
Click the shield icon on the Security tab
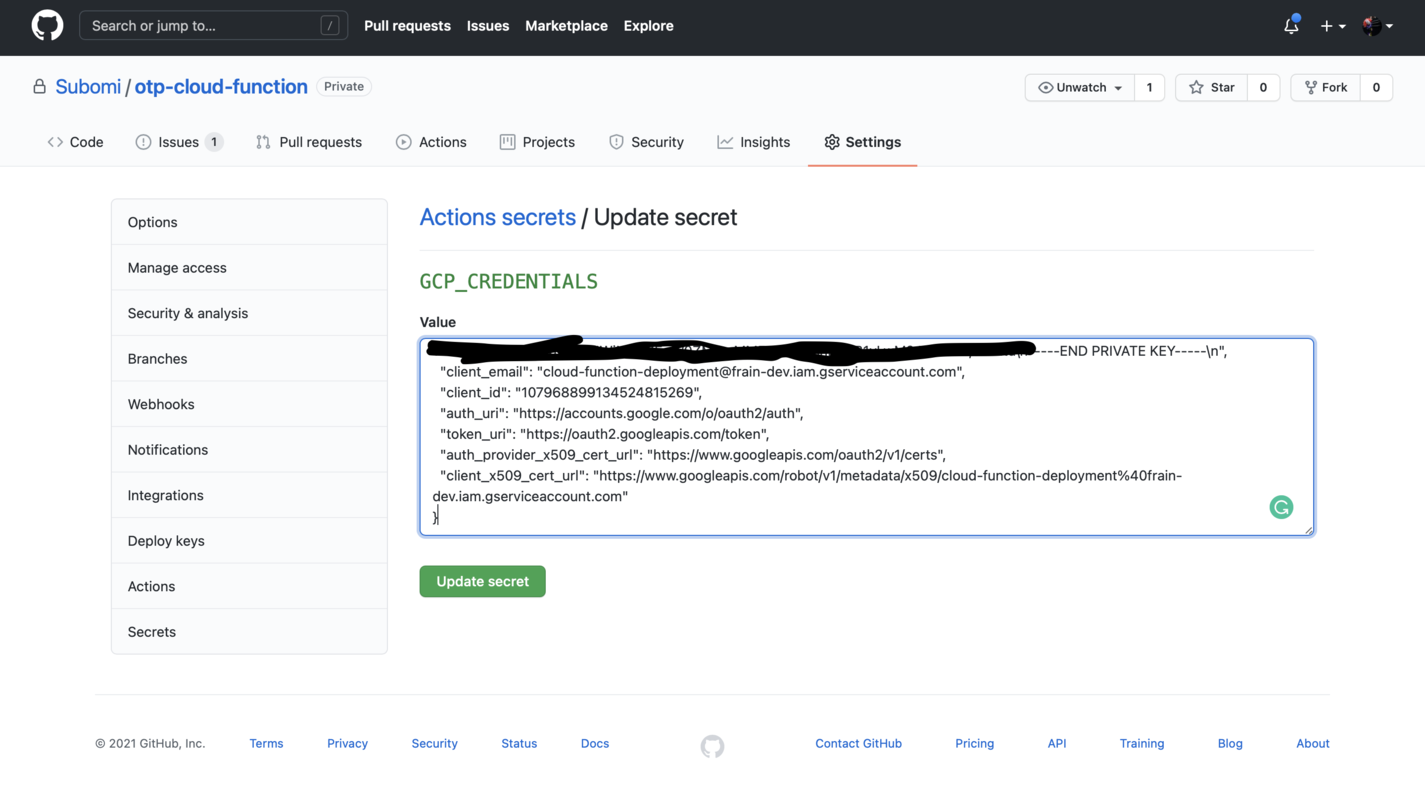tap(616, 141)
